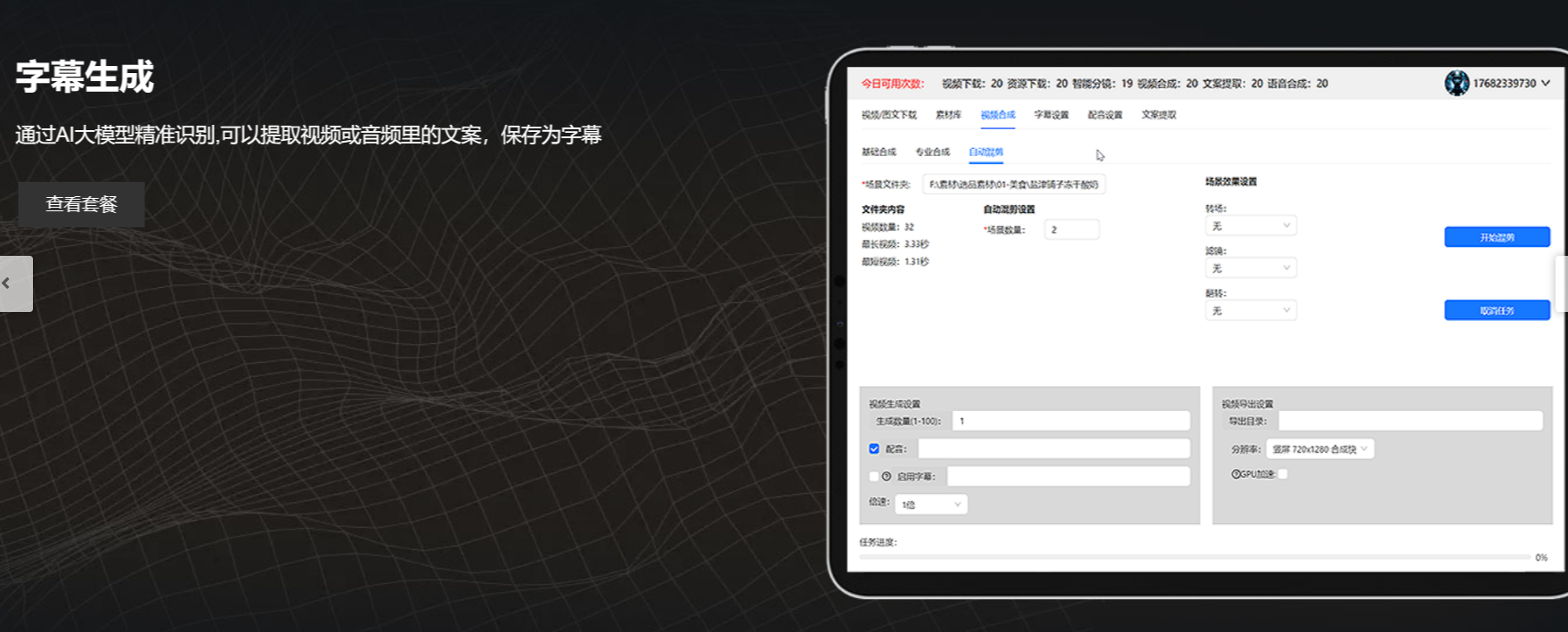1568x632 pixels.
Task: Expand the 倍速 speed dropdown
Action: tap(931, 505)
